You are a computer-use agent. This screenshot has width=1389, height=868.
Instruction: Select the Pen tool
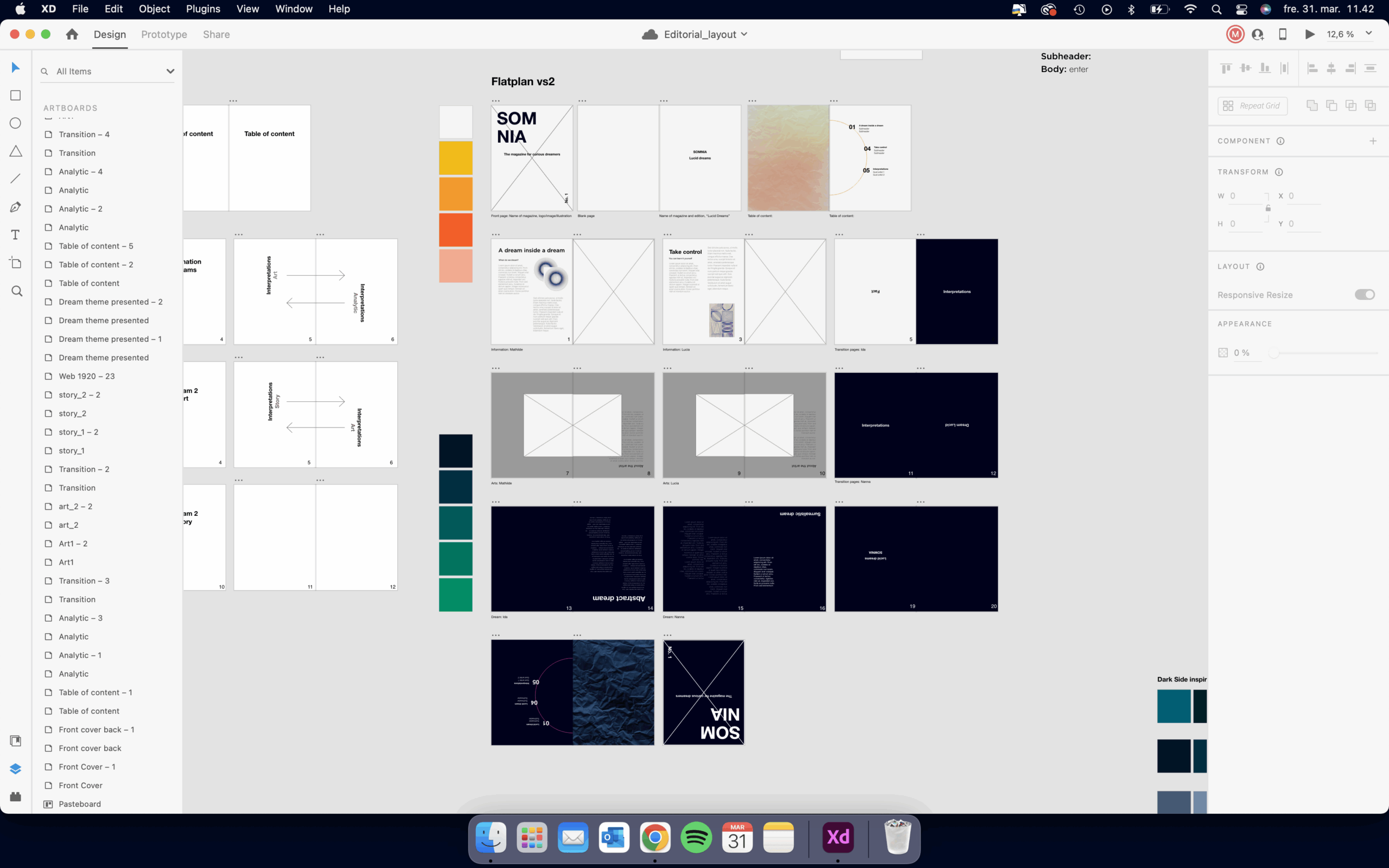coord(16,207)
